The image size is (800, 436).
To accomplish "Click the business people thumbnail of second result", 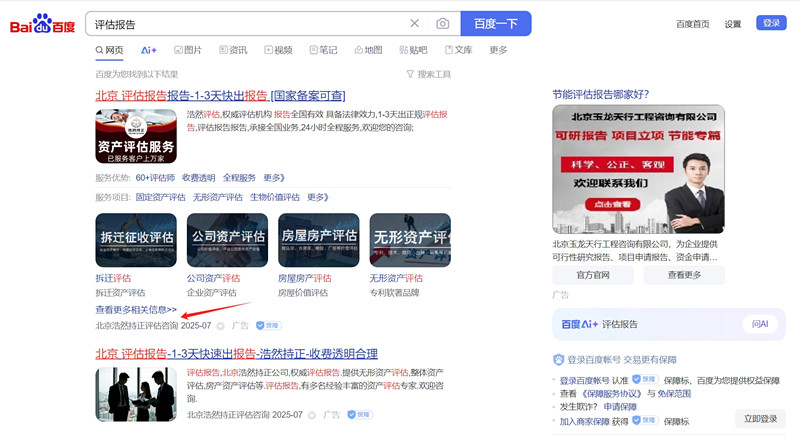I will click(136, 394).
